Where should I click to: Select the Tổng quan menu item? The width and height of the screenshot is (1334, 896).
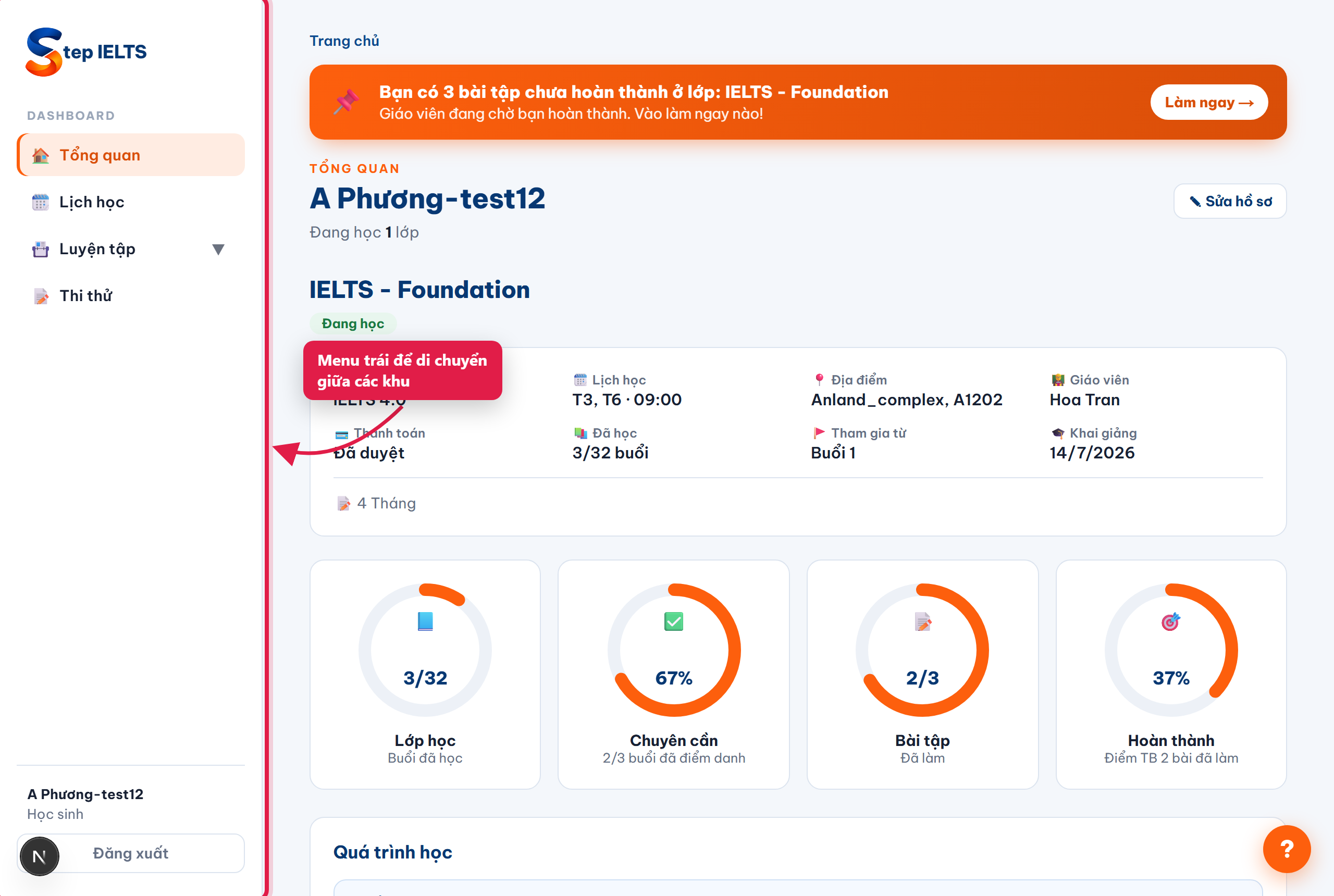[x=131, y=155]
